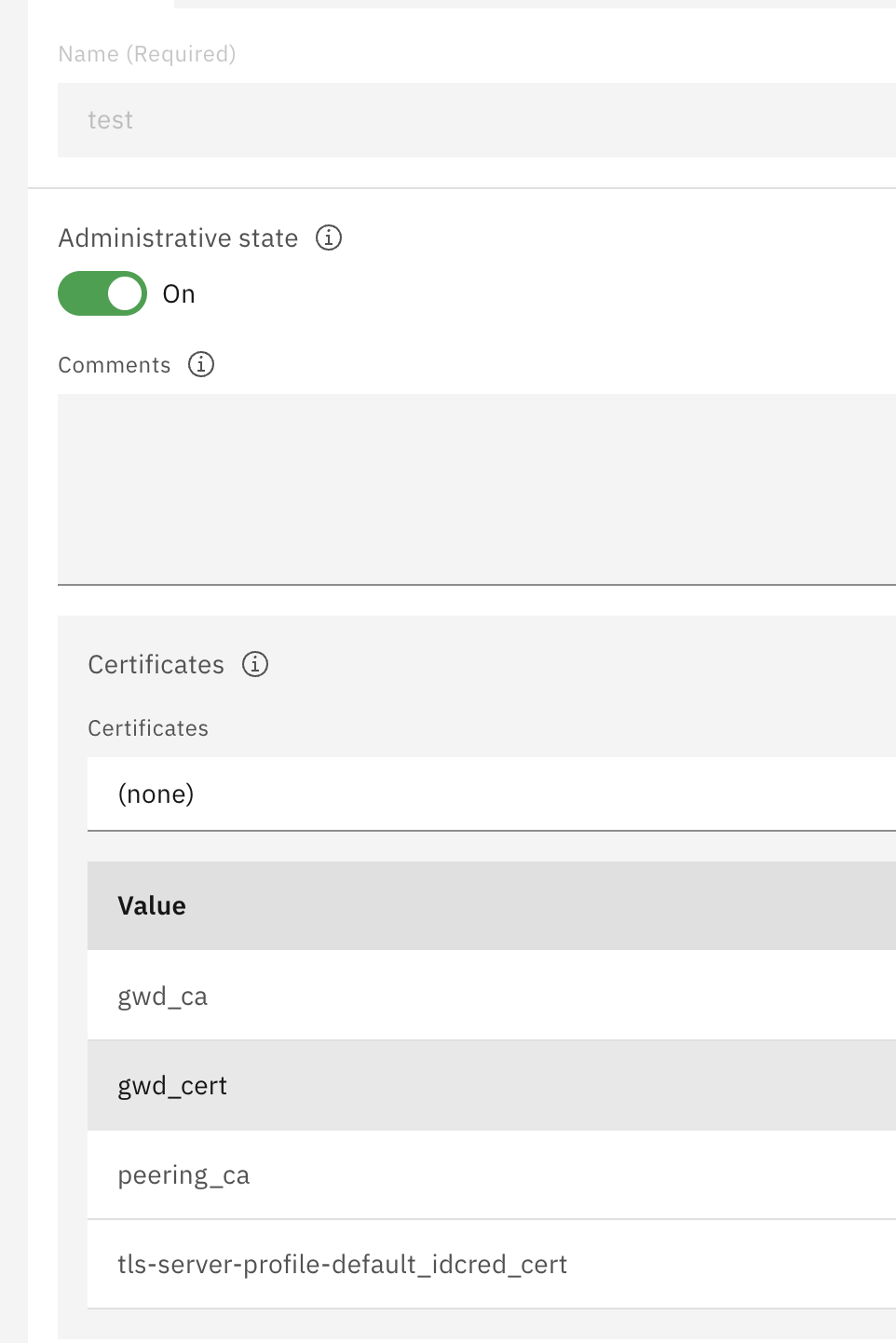Click the Certificates info icon
Image resolution: width=896 pixels, height=1343 pixels.
[x=254, y=663]
